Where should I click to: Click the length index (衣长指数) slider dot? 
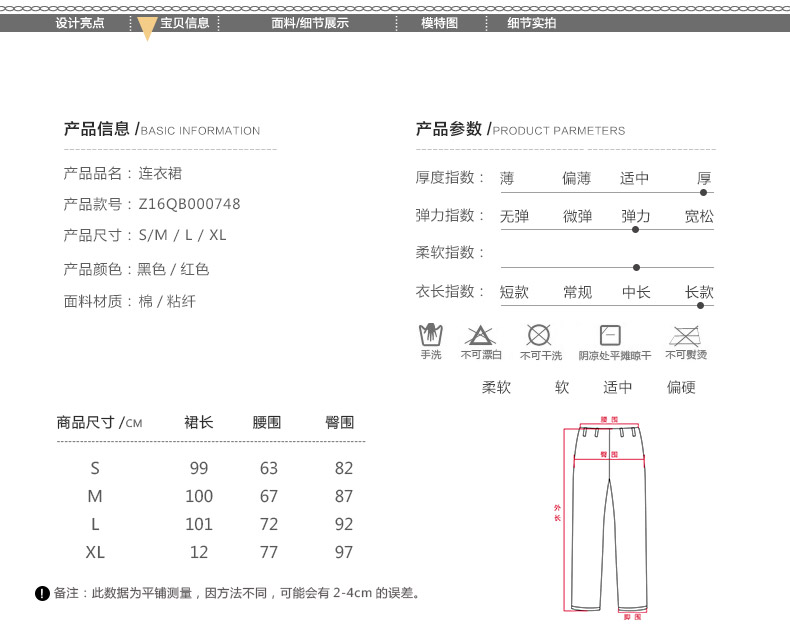coord(700,305)
